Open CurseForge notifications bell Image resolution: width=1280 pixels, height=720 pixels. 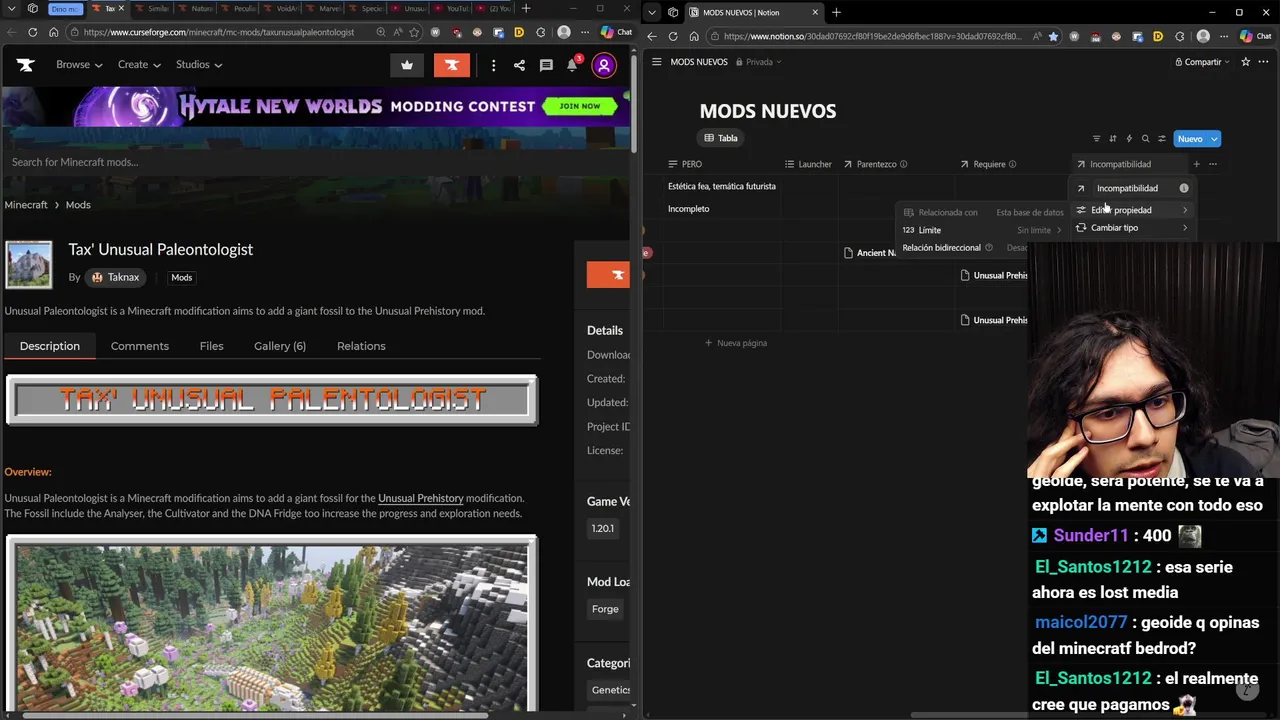[x=572, y=65]
